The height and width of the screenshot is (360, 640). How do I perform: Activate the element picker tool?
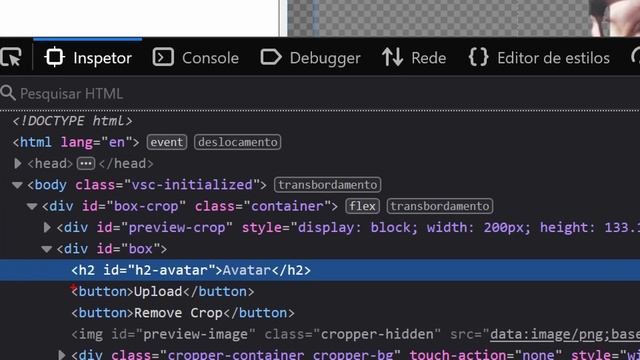(11, 58)
